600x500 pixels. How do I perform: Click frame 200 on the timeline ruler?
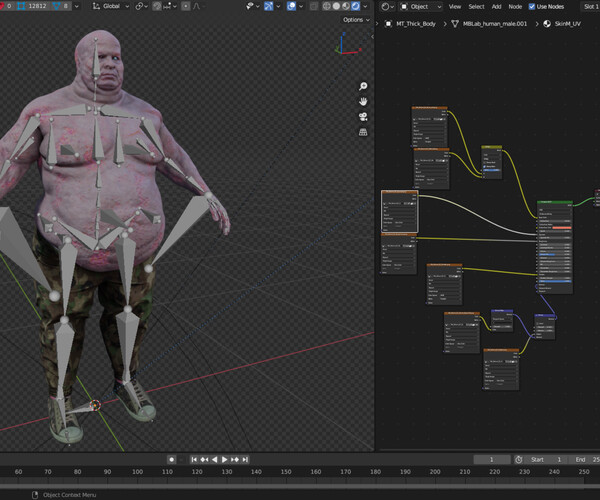[435, 472]
